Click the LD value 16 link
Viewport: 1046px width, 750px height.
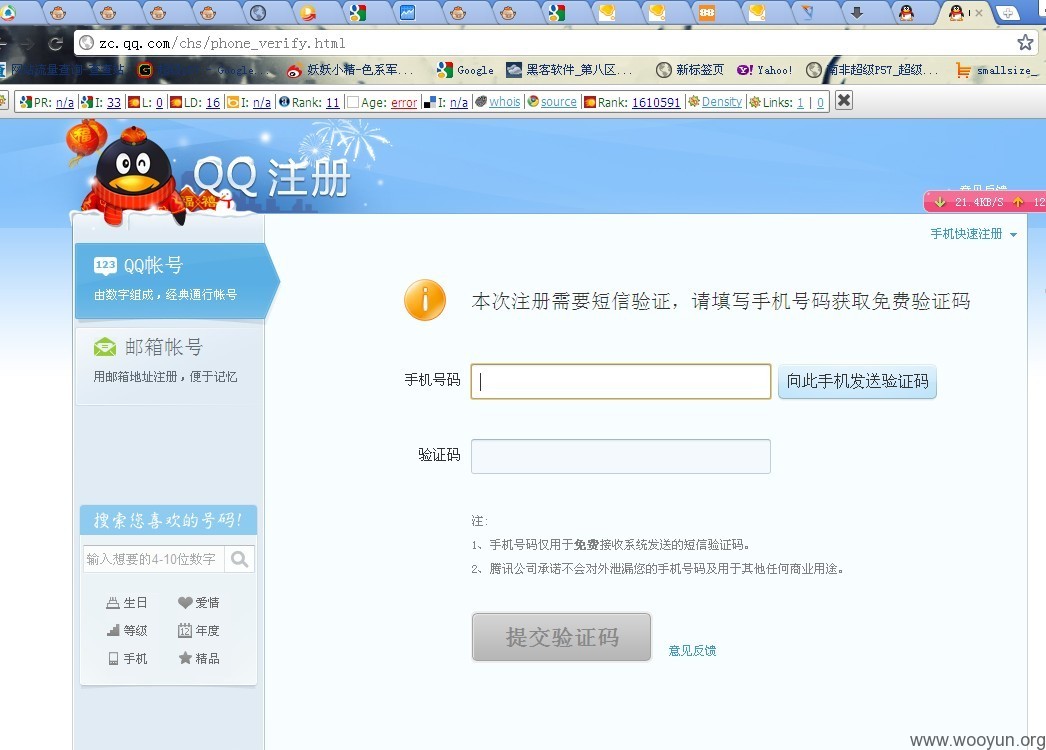213,102
